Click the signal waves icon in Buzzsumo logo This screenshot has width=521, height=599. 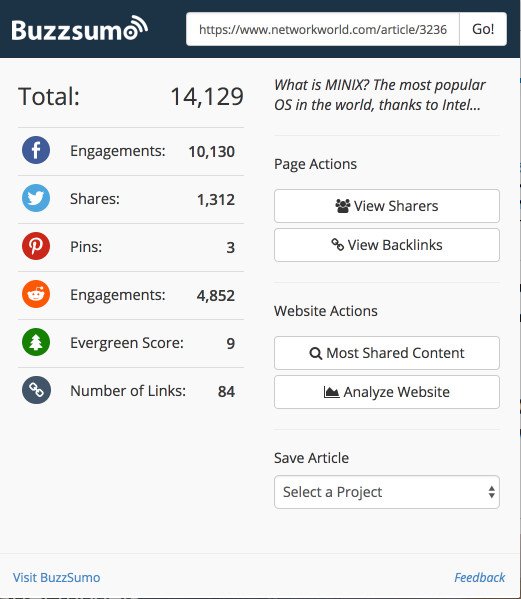(136, 27)
